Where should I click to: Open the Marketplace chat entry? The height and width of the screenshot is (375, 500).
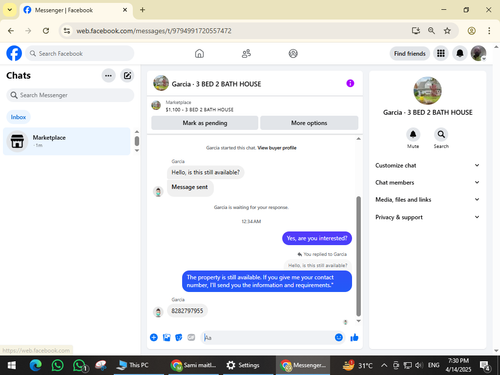[67, 141]
